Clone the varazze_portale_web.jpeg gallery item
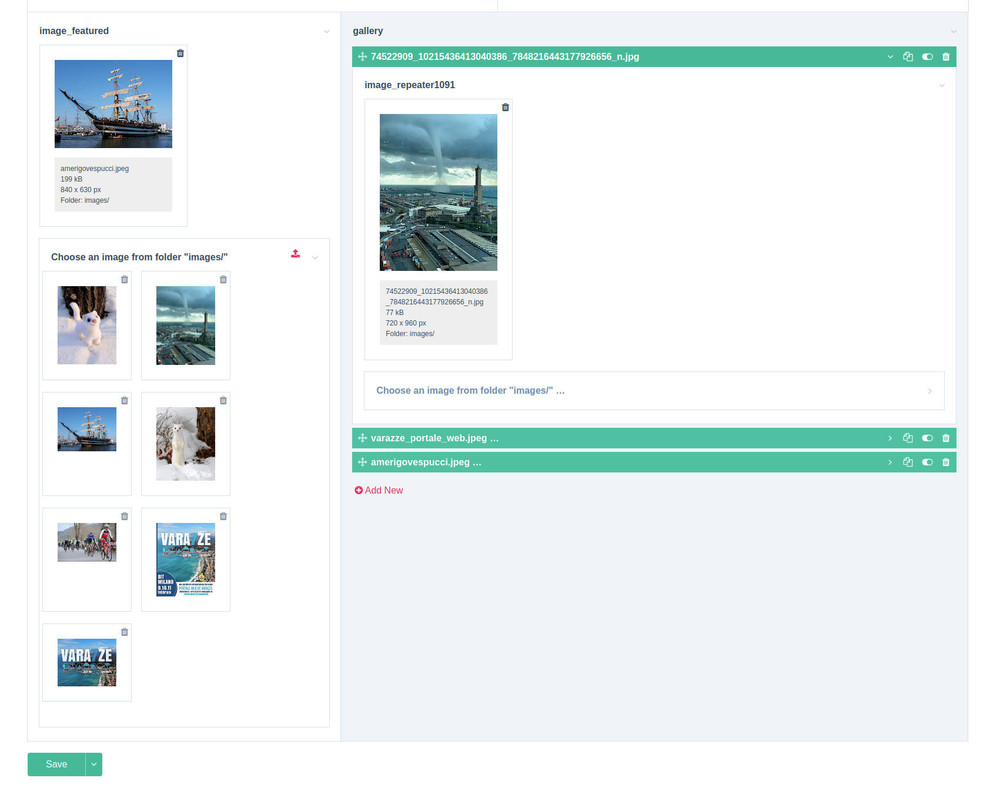 908,438
